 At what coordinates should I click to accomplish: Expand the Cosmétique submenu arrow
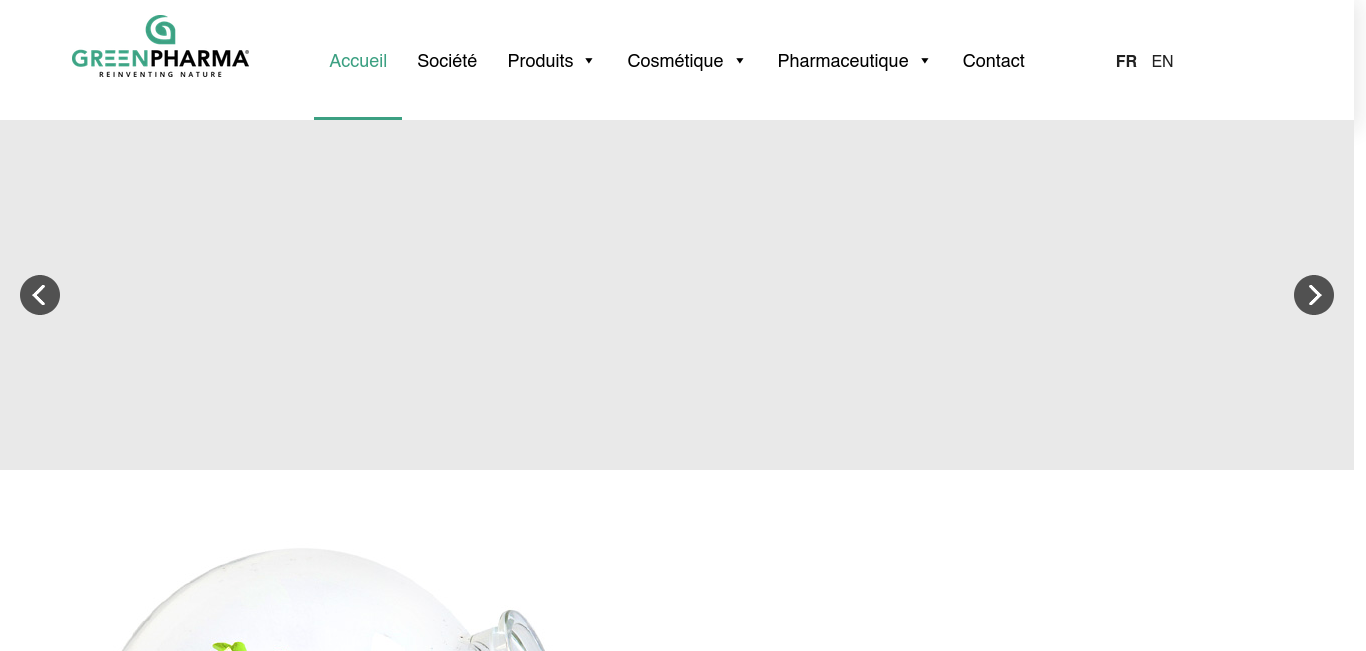(740, 61)
